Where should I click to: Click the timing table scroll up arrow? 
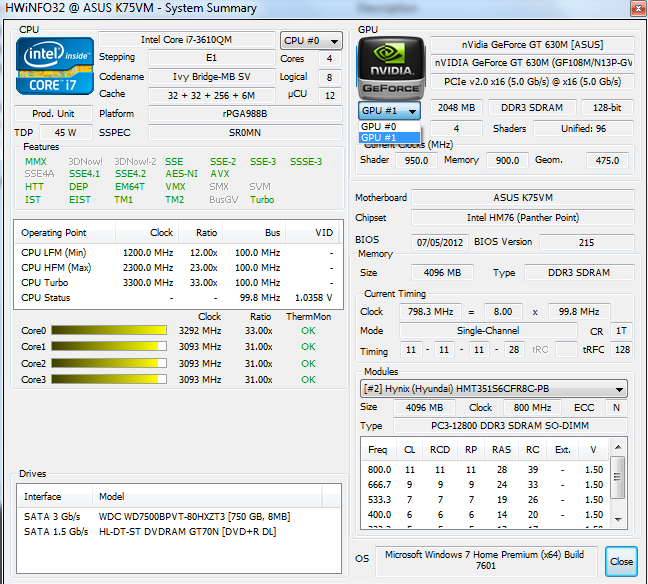coord(618,447)
